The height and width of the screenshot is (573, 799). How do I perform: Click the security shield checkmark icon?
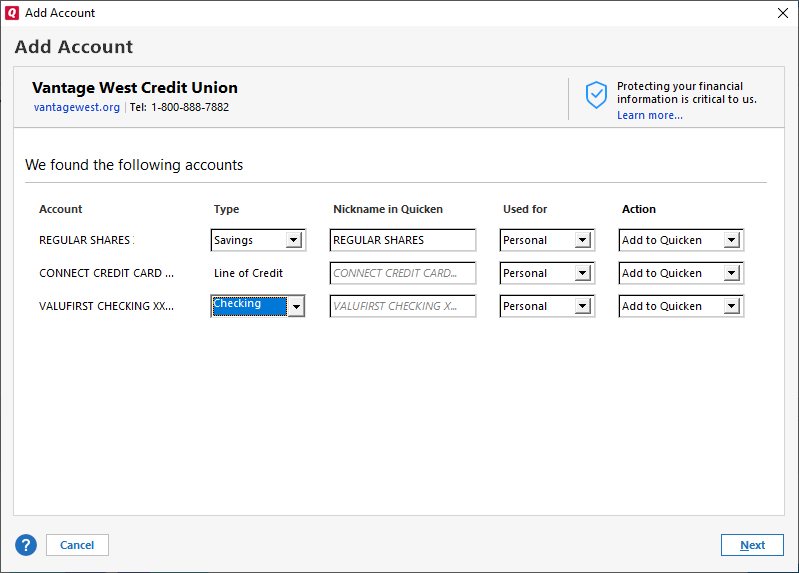pyautogui.click(x=596, y=95)
